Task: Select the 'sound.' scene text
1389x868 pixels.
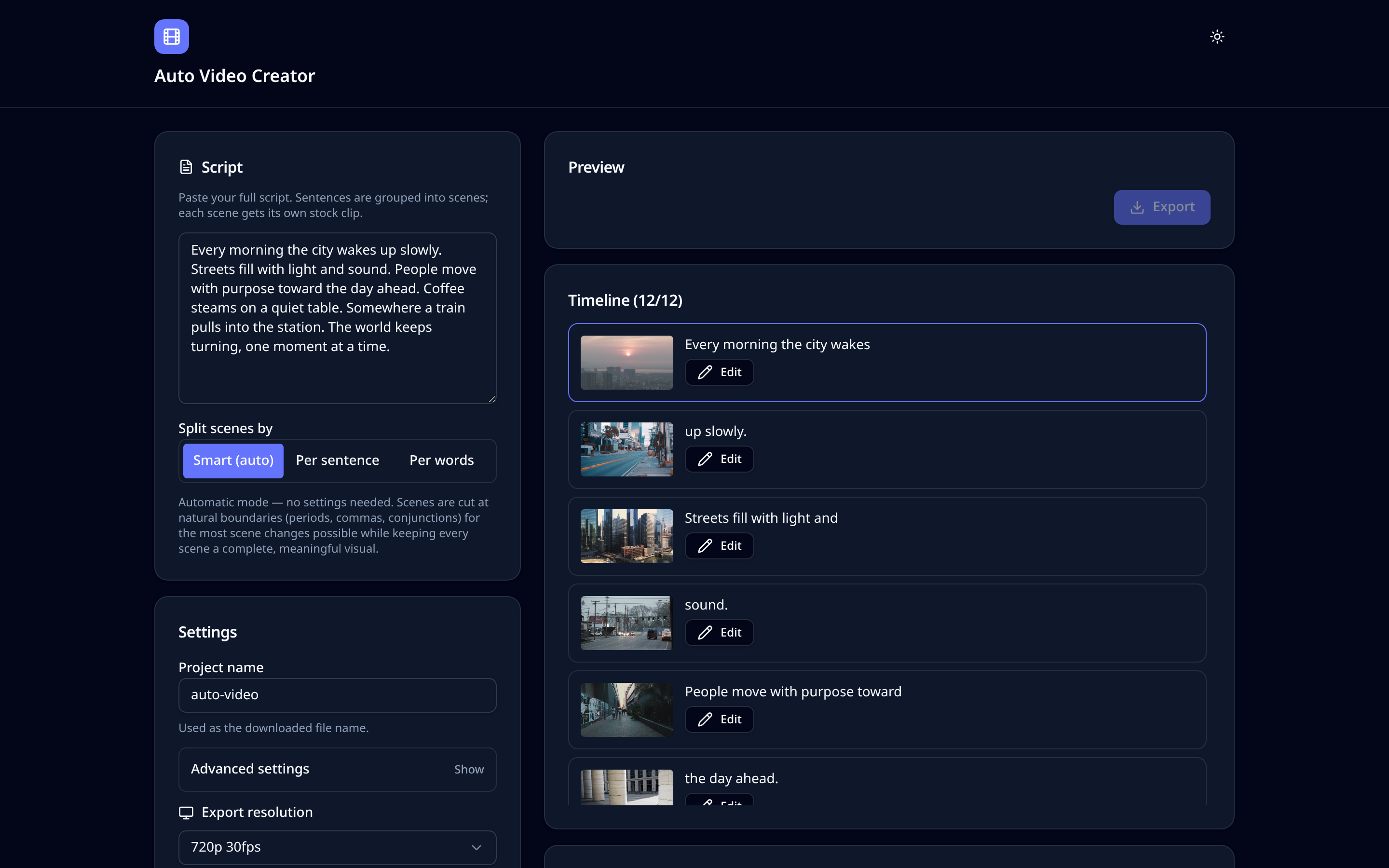Action: point(706,605)
